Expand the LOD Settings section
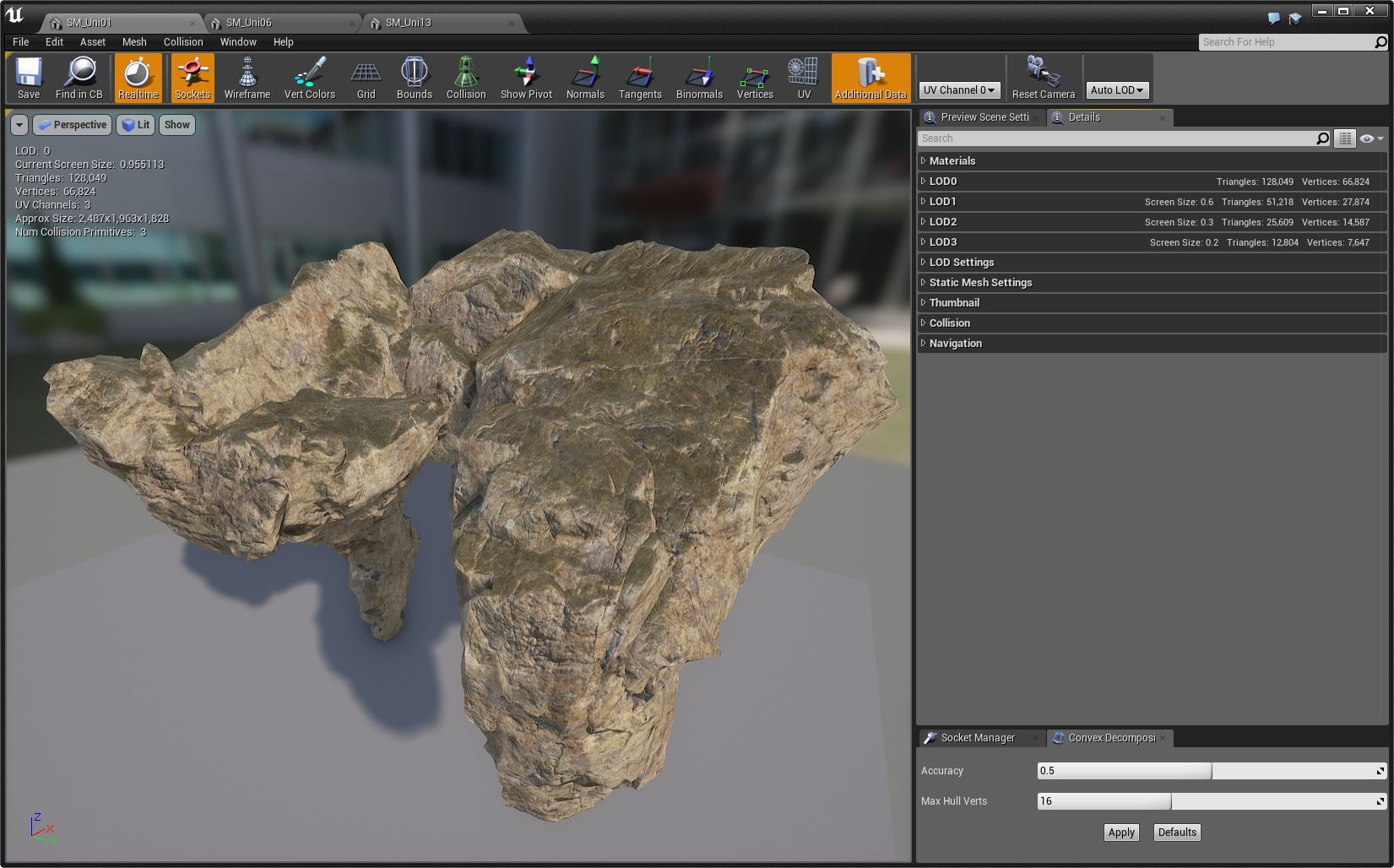The height and width of the screenshot is (868, 1394). (x=962, y=263)
